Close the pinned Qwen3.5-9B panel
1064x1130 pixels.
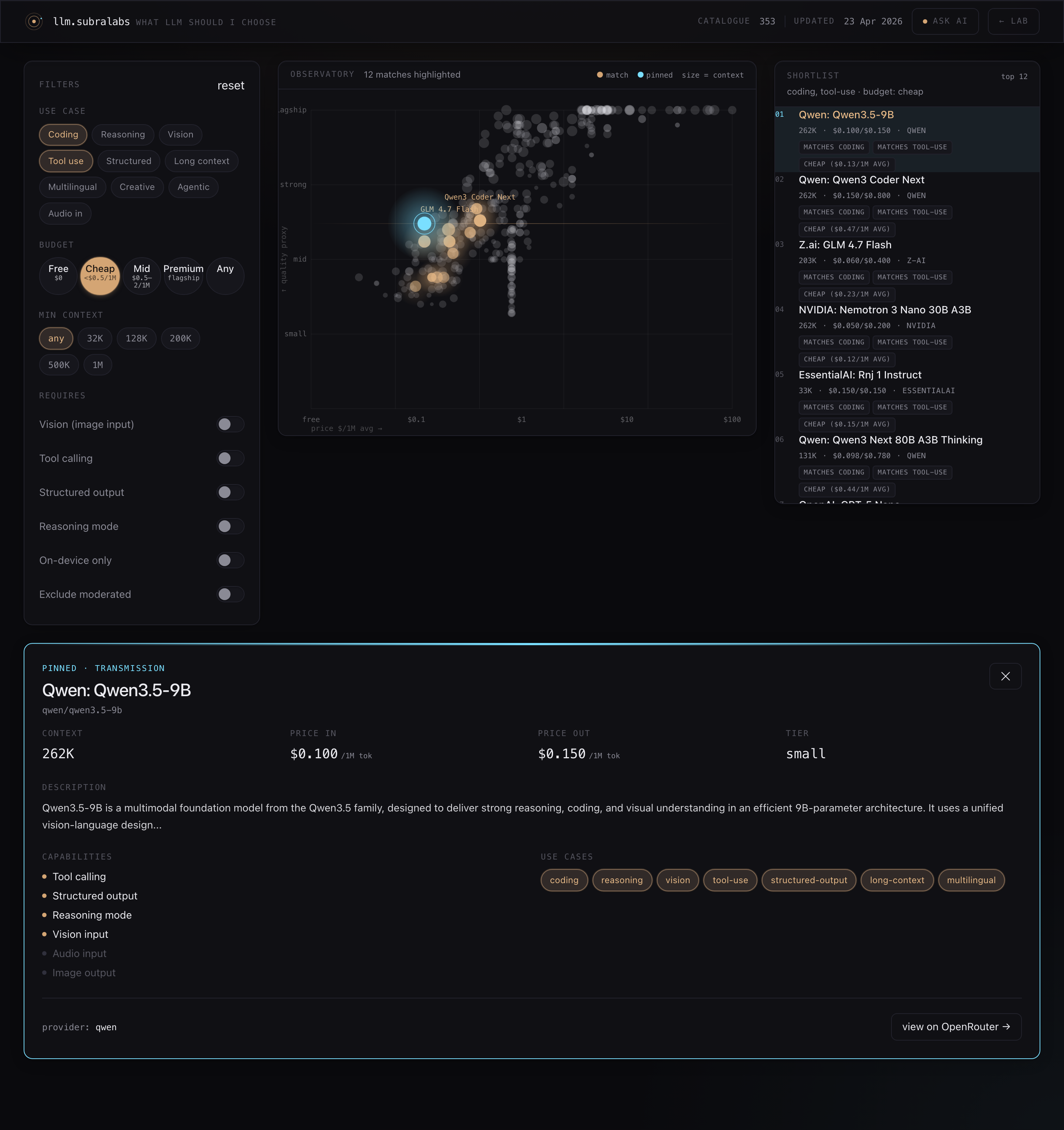pos(1005,676)
